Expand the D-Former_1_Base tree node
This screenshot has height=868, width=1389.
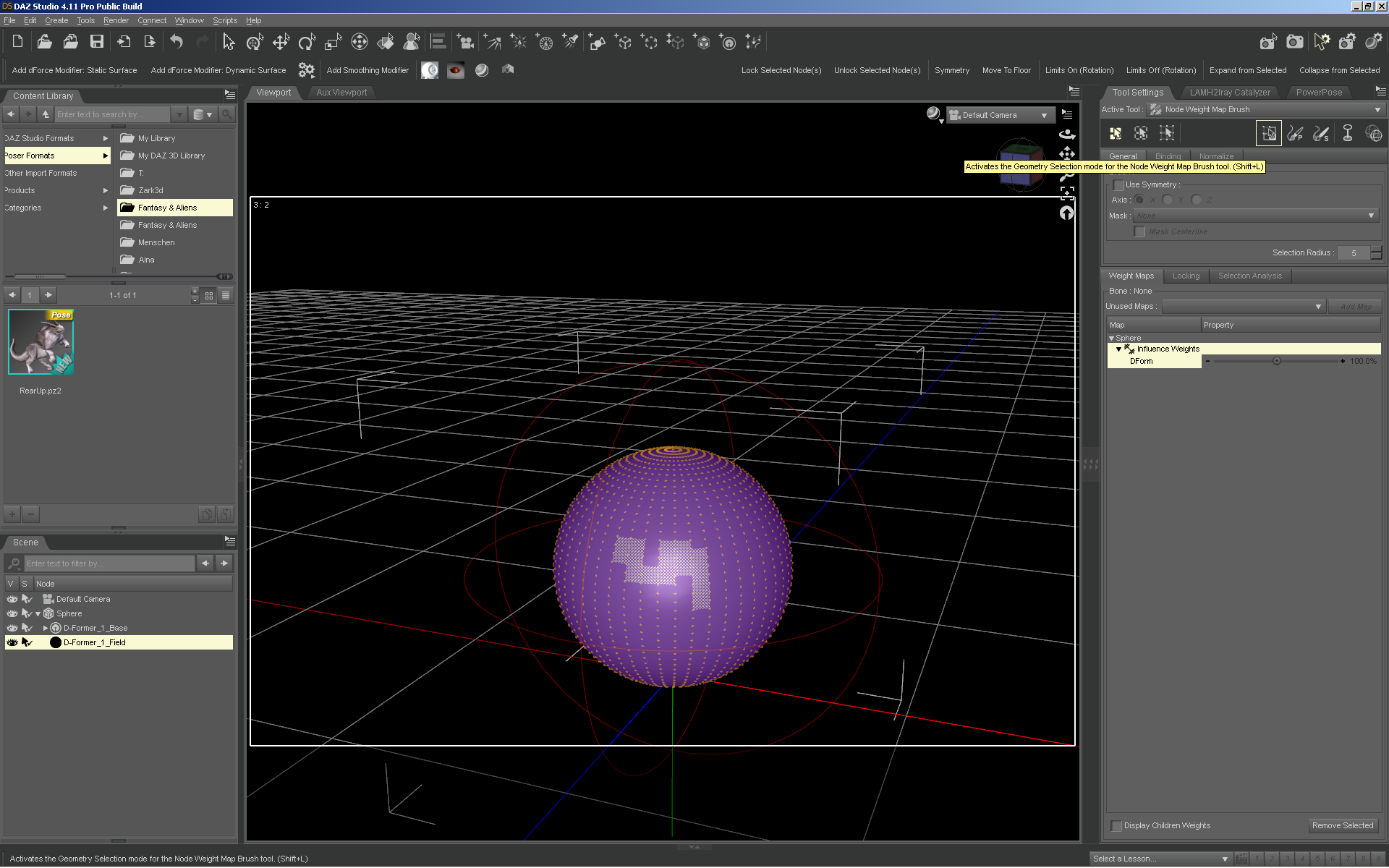(46, 628)
